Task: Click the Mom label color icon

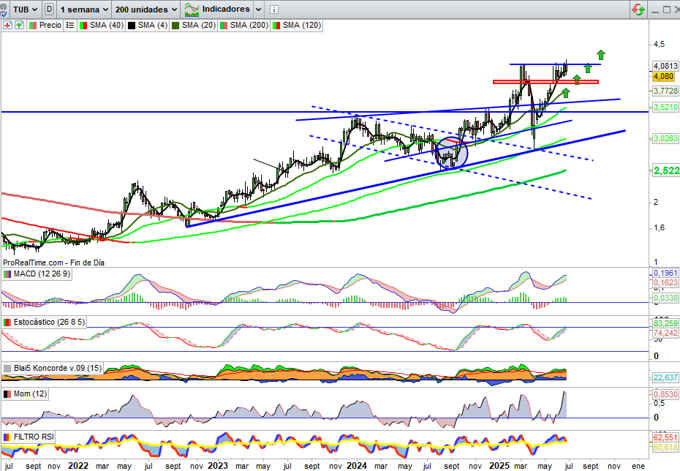Action: click(7, 394)
